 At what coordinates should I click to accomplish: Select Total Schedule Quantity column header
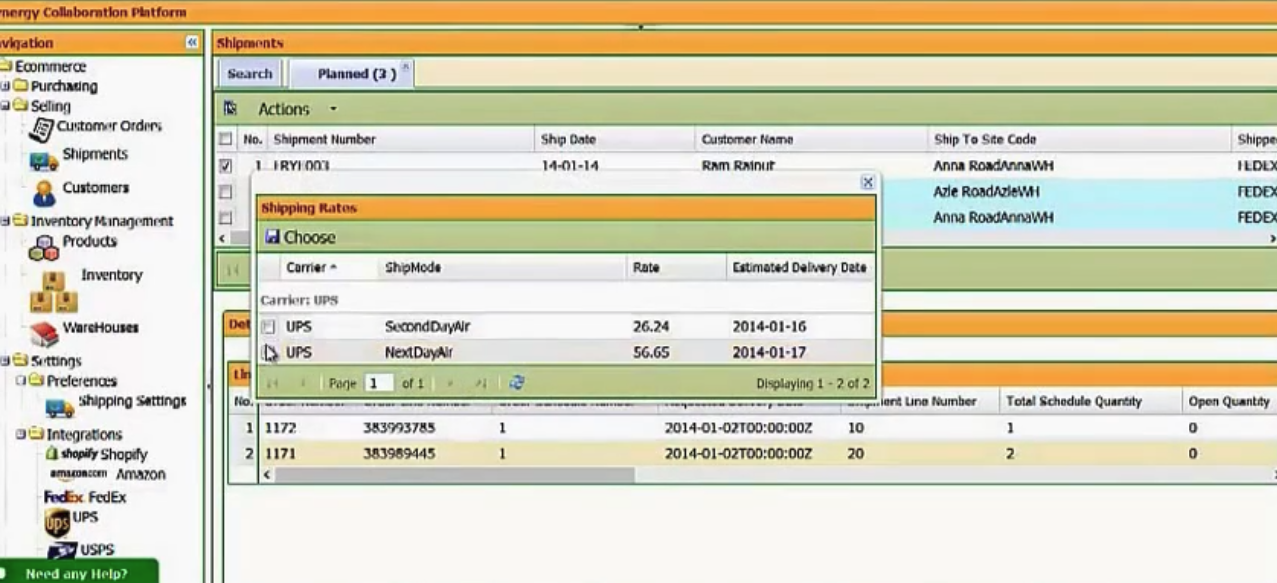1074,401
